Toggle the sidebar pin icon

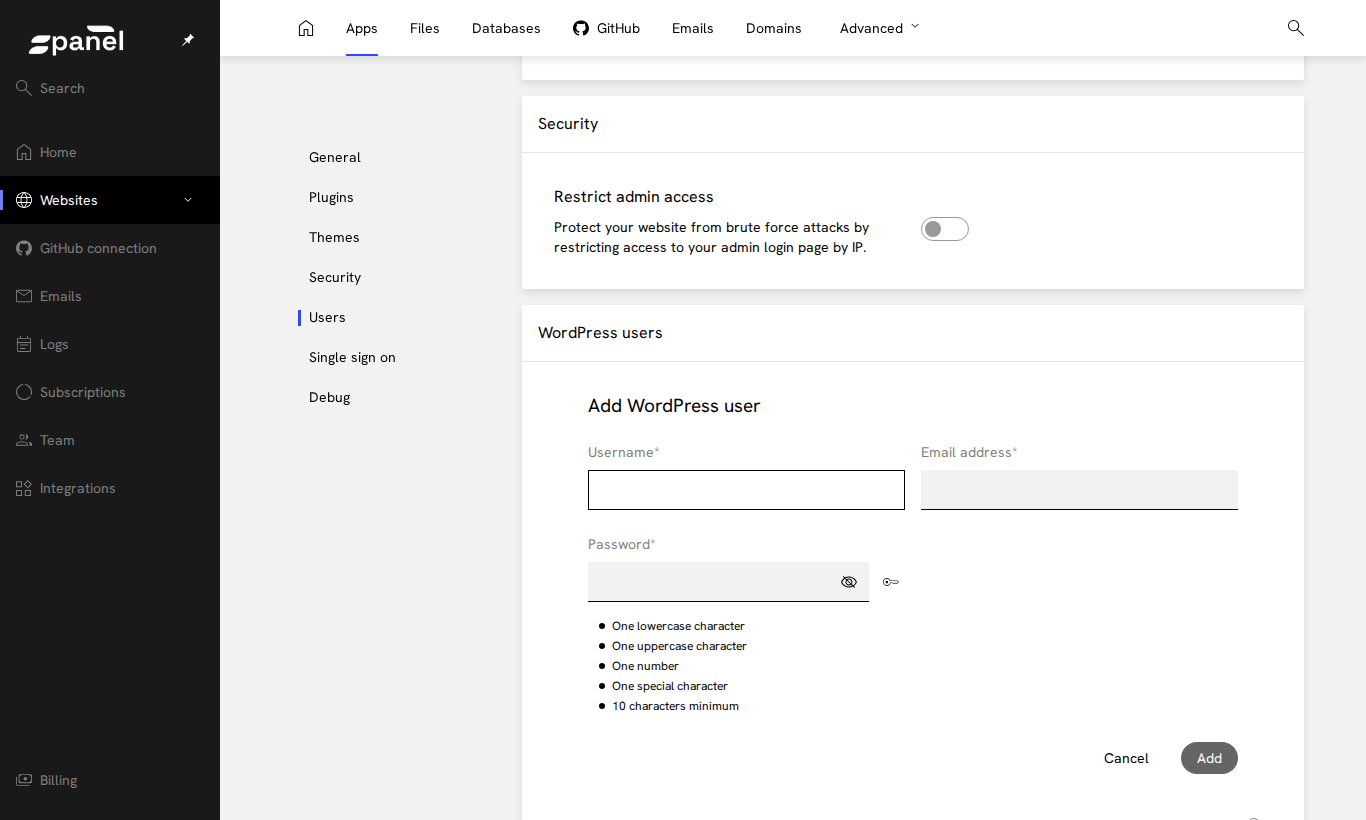coord(188,40)
